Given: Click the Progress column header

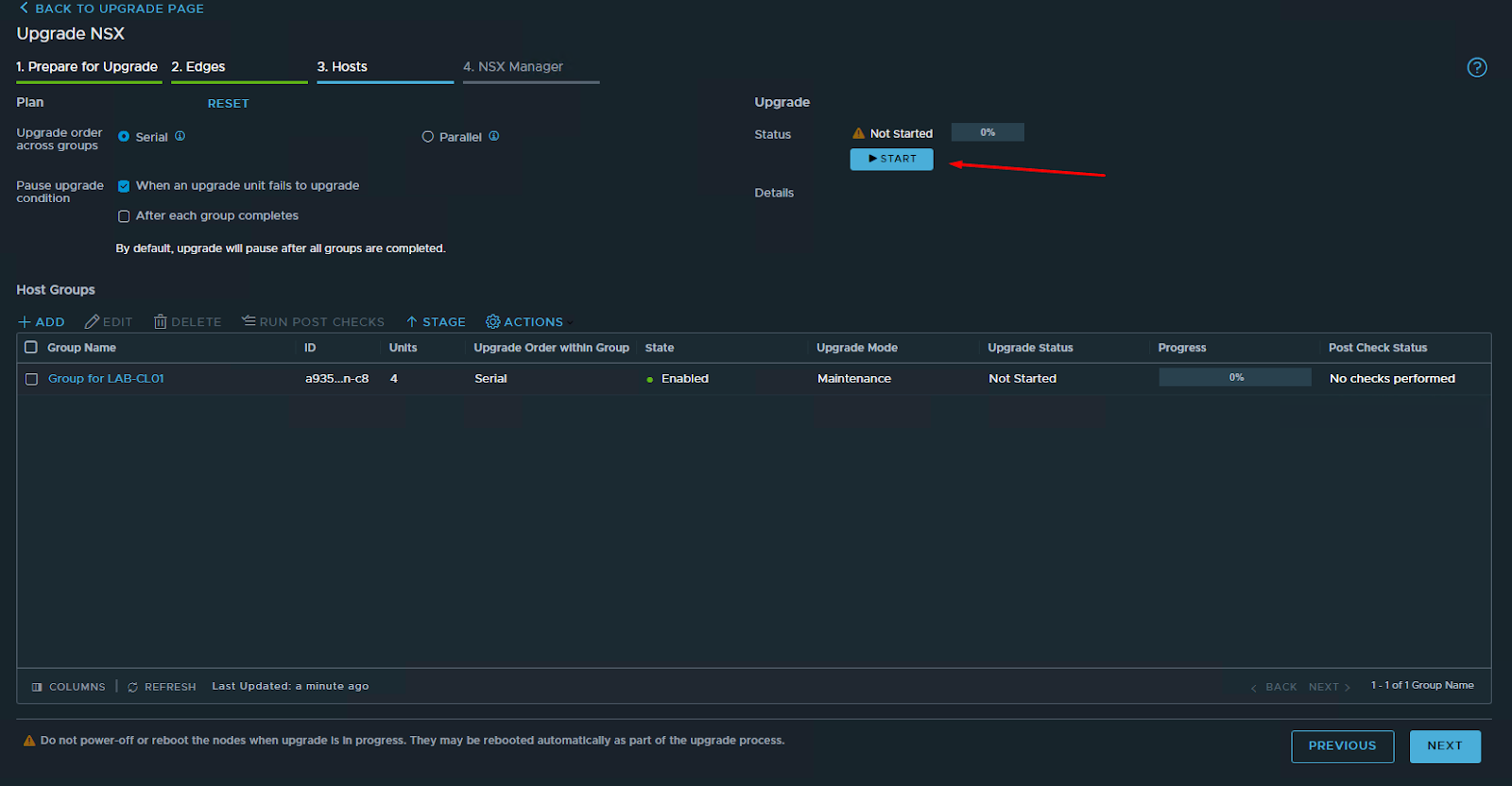Looking at the screenshot, I should pos(1182,348).
